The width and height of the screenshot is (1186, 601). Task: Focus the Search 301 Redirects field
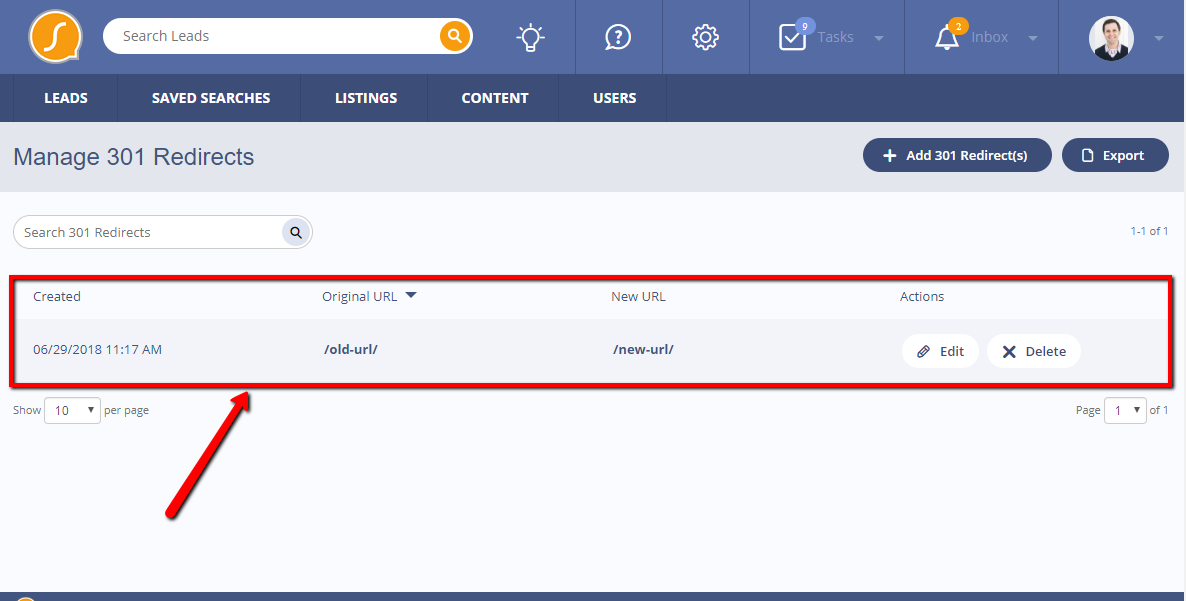click(148, 232)
